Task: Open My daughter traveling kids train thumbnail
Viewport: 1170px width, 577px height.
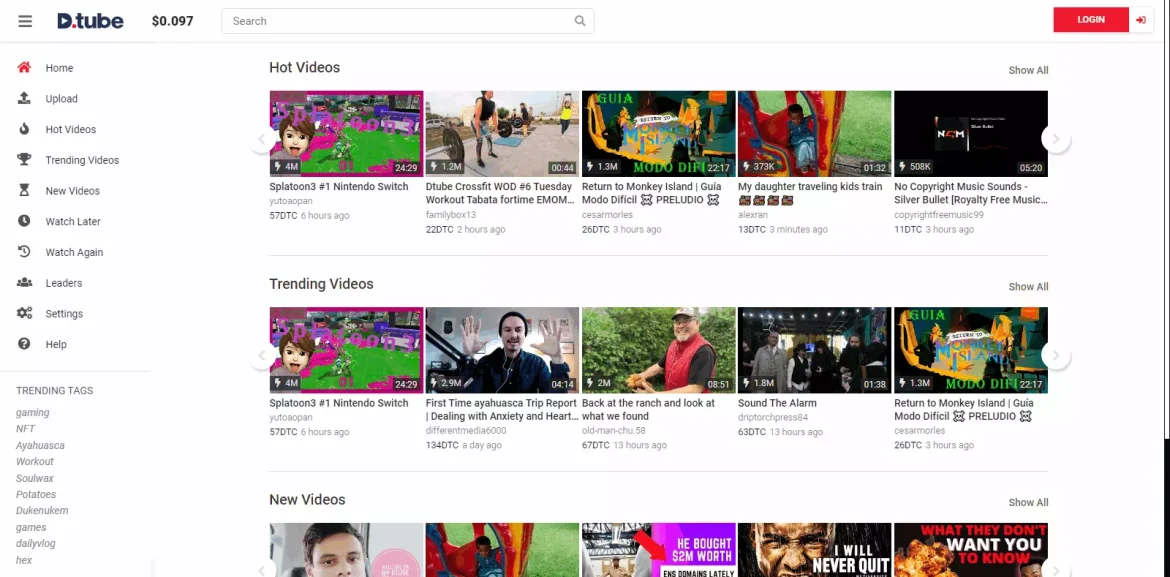Action: [x=814, y=134]
